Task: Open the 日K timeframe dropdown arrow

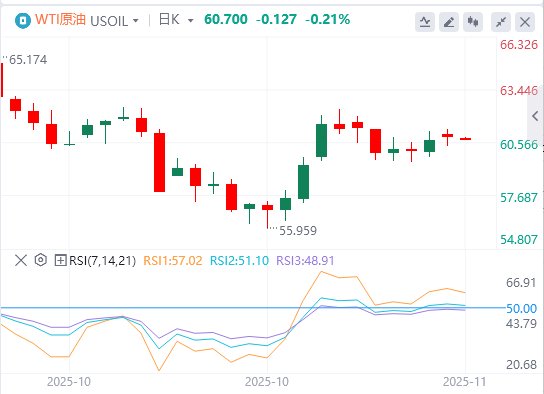Action: pyautogui.click(x=190, y=21)
